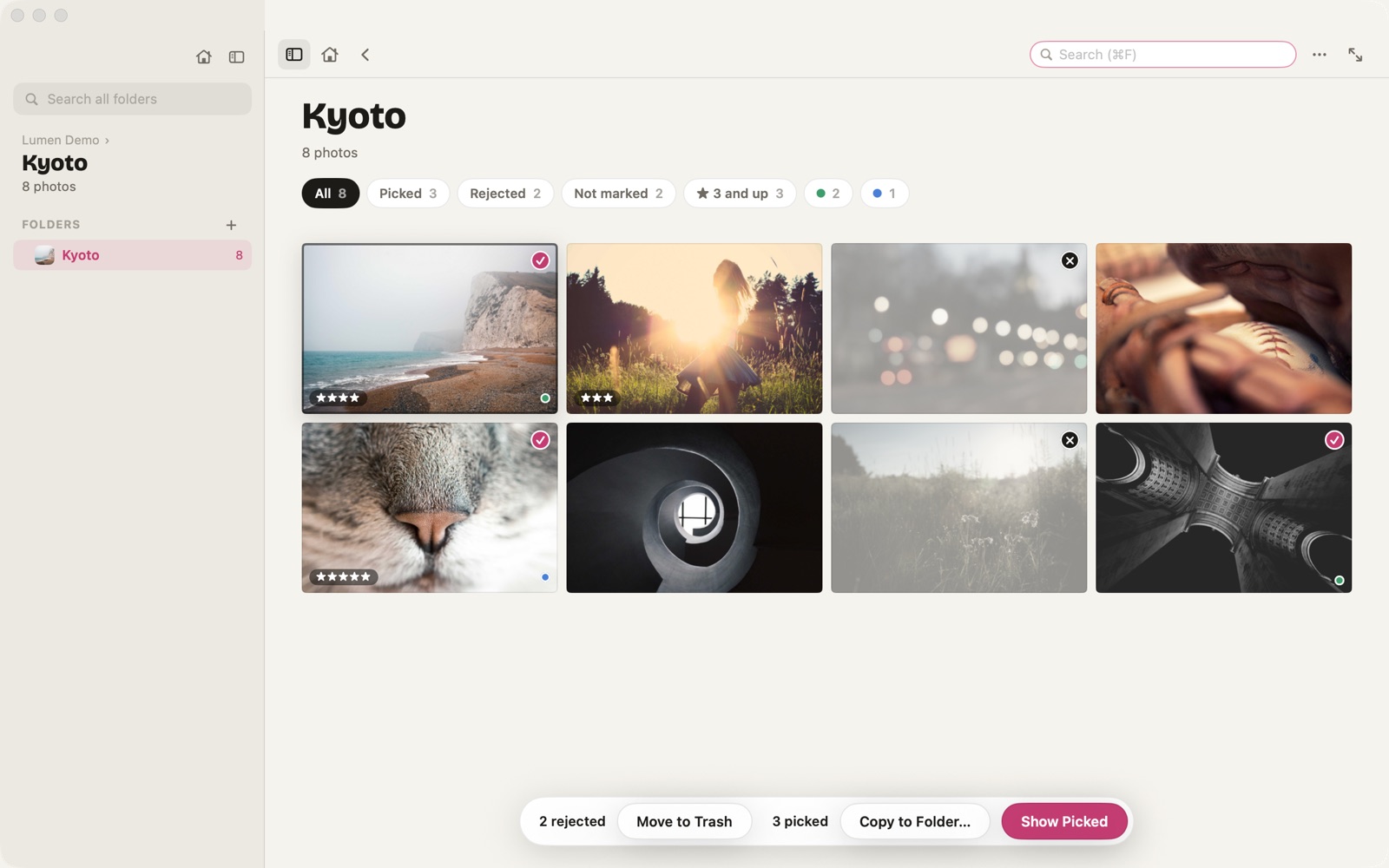Click the sidebar home icon

point(203,56)
